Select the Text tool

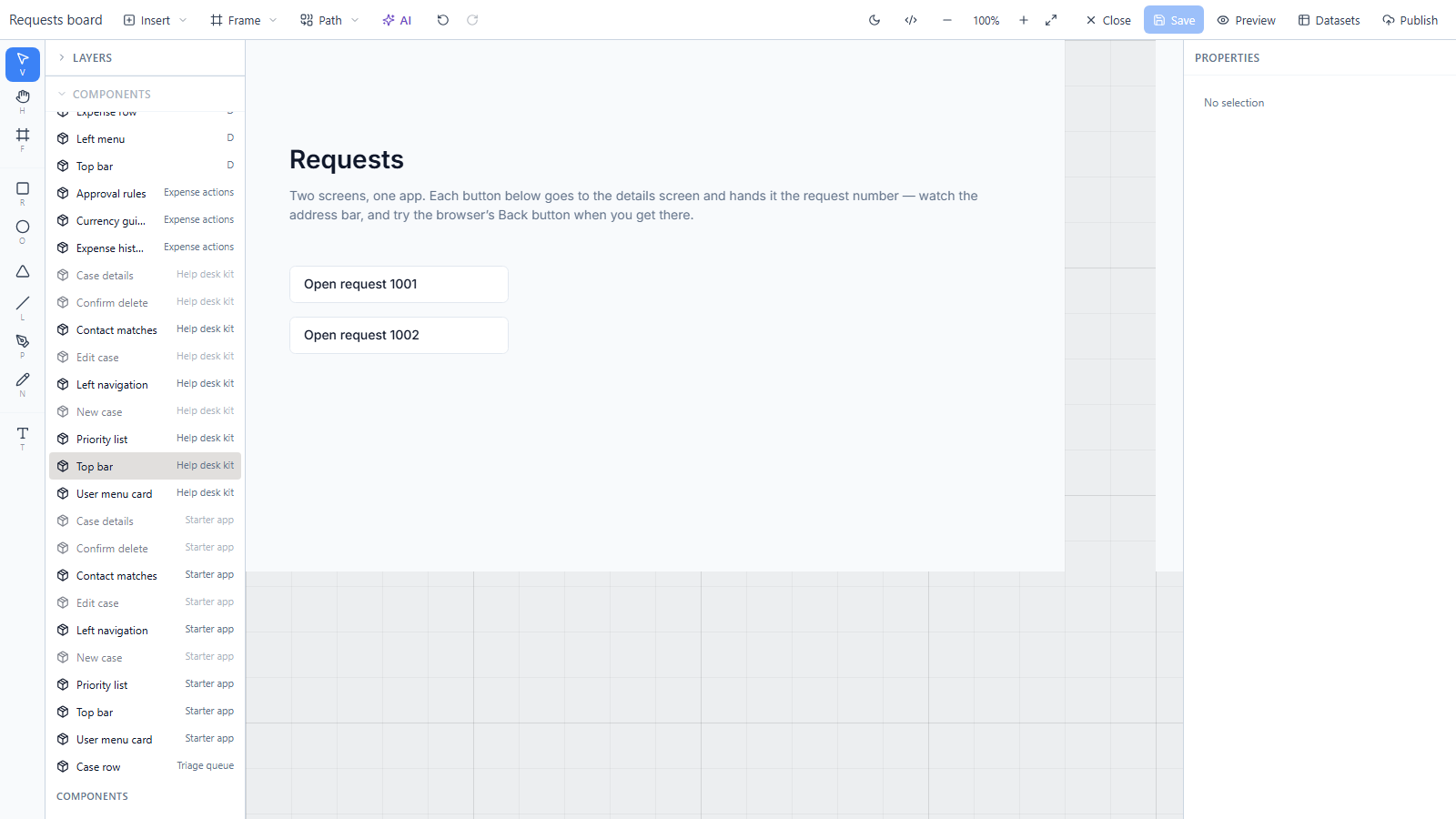click(23, 438)
